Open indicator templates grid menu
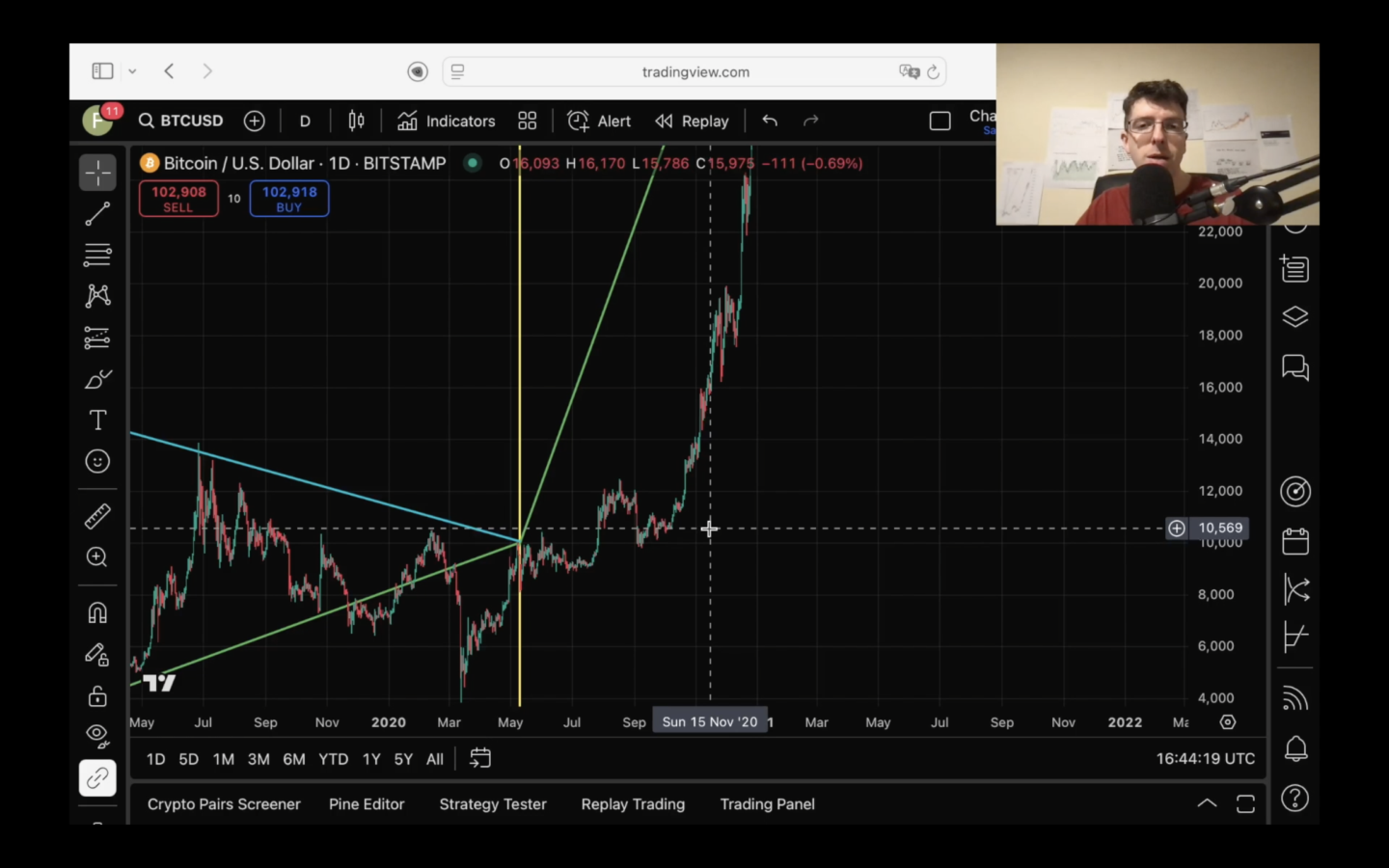1389x868 pixels. click(527, 121)
